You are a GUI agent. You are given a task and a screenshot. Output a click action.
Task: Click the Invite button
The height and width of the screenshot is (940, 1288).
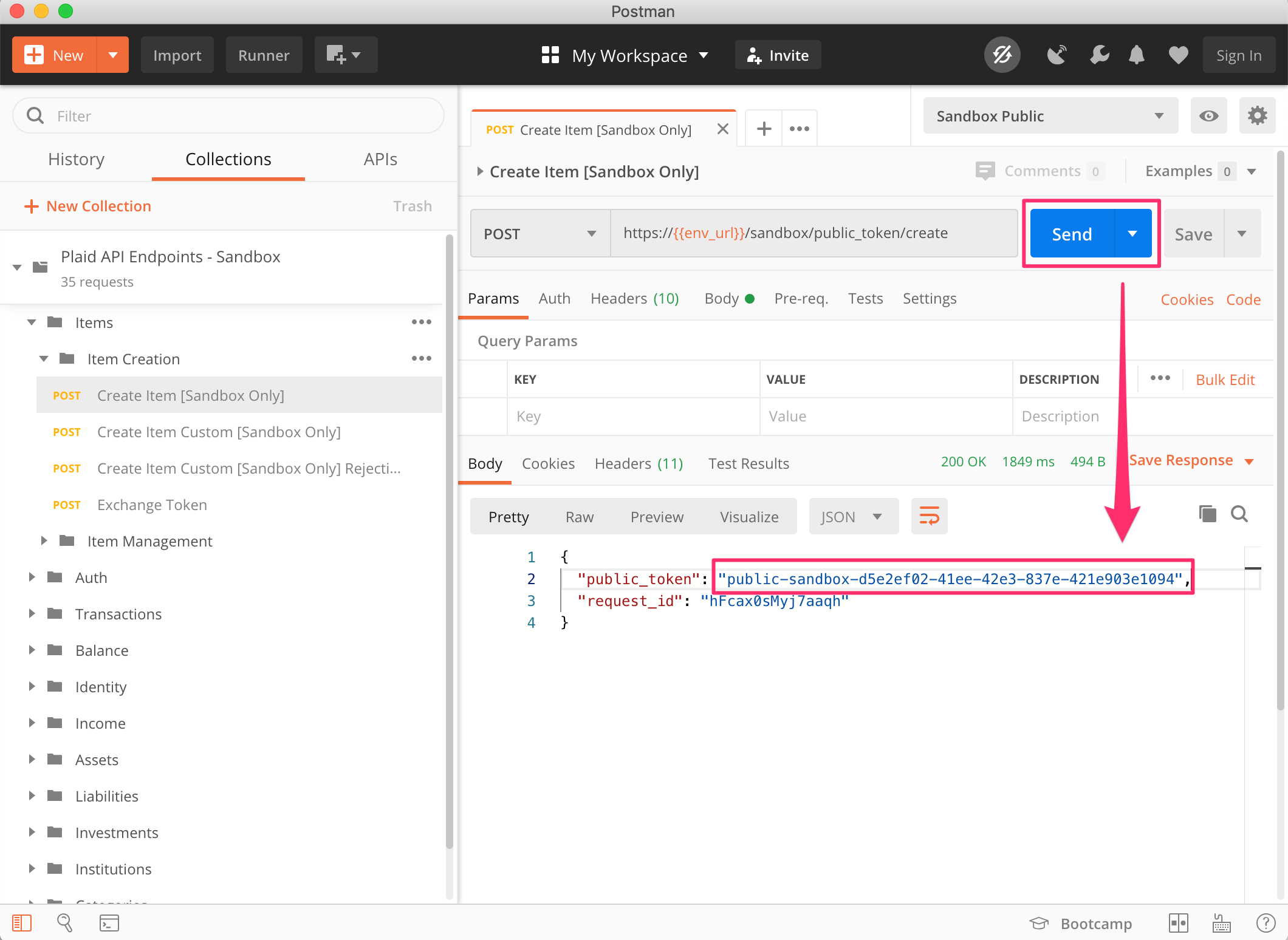click(778, 55)
